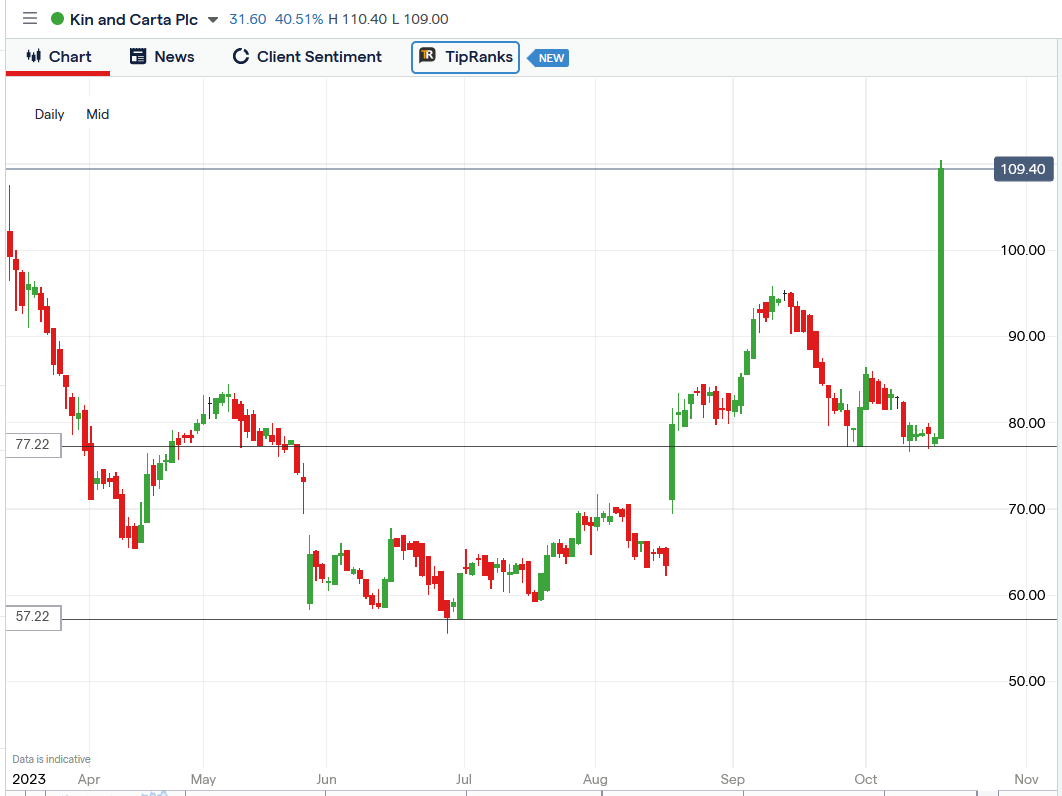Click the TipRanks logo icon
This screenshot has height=796, width=1062.
pyautogui.click(x=427, y=56)
